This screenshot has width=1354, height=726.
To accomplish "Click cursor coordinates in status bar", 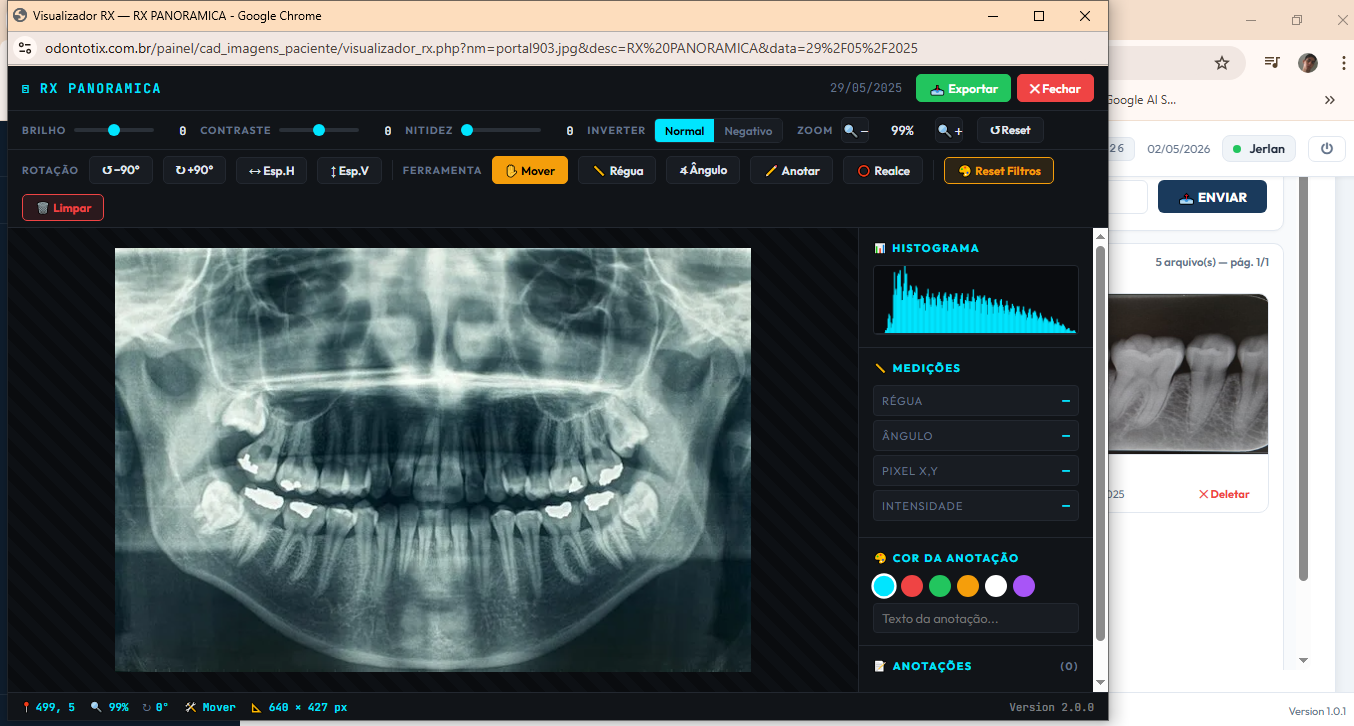I will click(49, 707).
